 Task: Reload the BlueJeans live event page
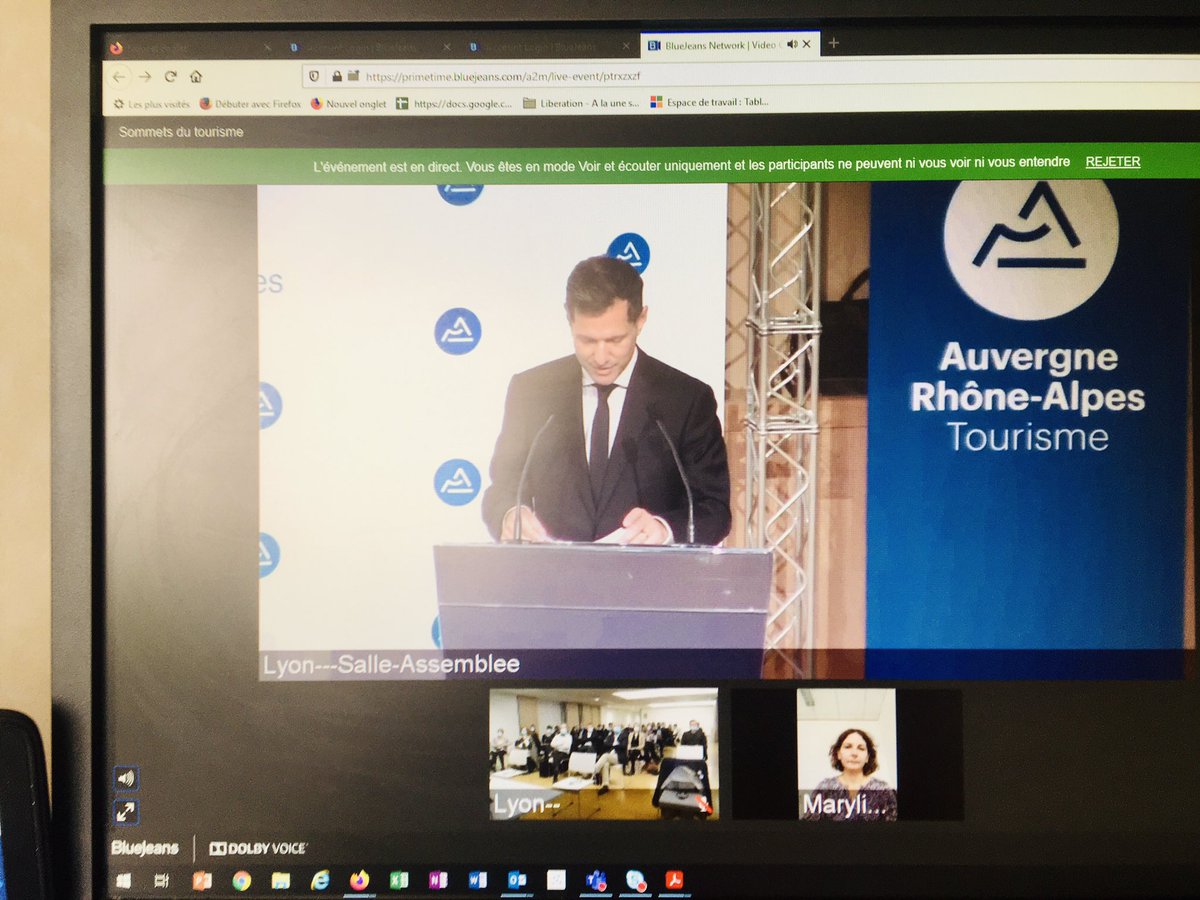pyautogui.click(x=171, y=76)
